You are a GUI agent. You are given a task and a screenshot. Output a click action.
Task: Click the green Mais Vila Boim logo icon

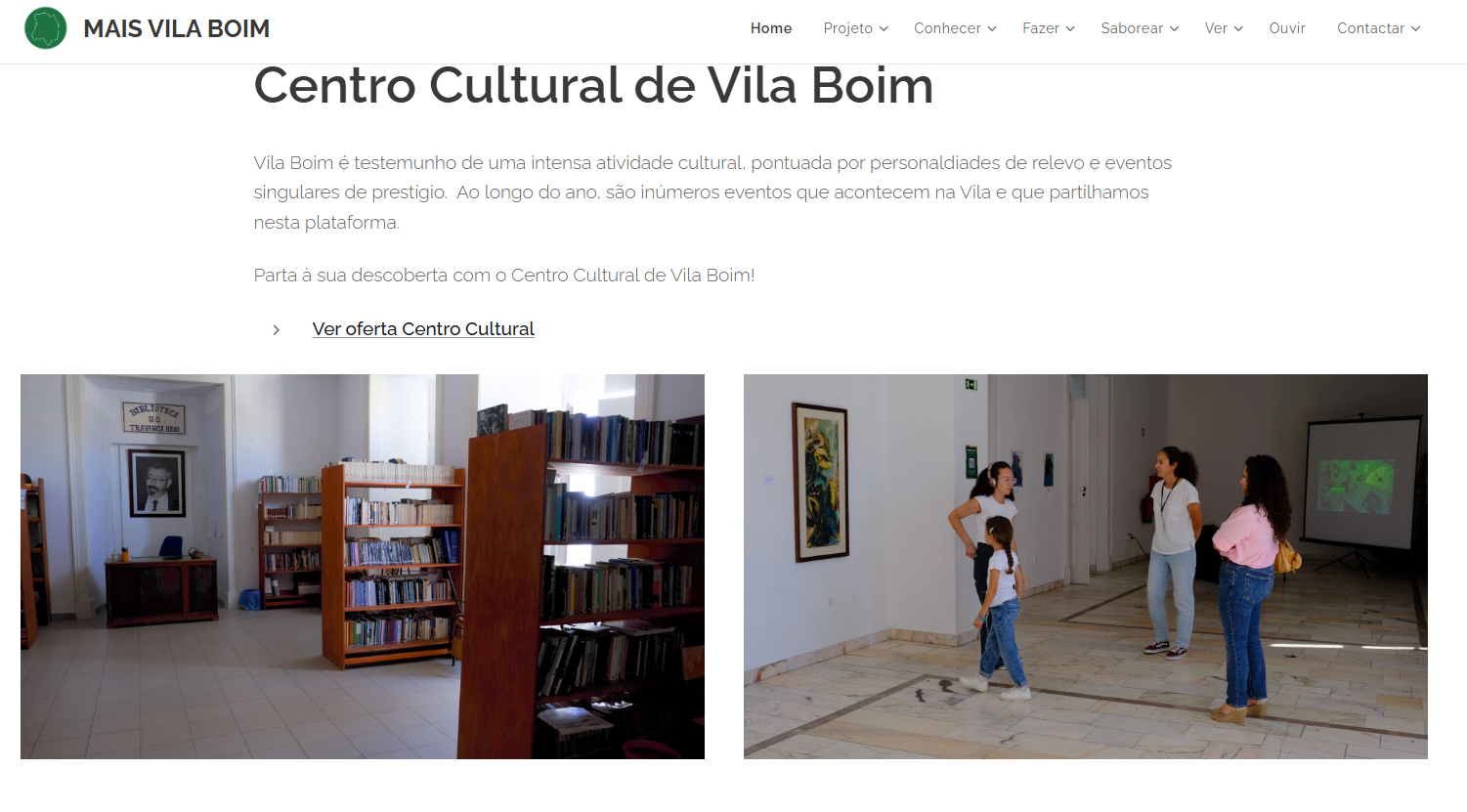tap(45, 28)
